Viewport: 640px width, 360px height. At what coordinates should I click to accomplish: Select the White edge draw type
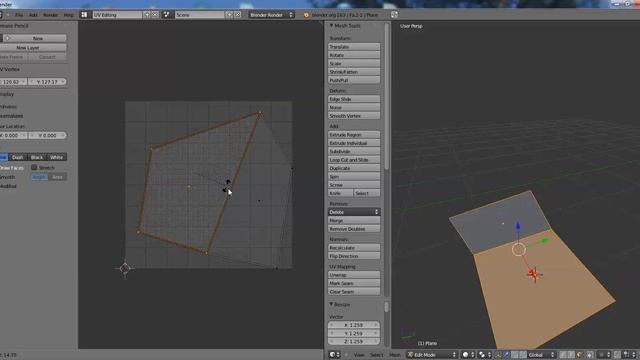[x=56, y=157]
